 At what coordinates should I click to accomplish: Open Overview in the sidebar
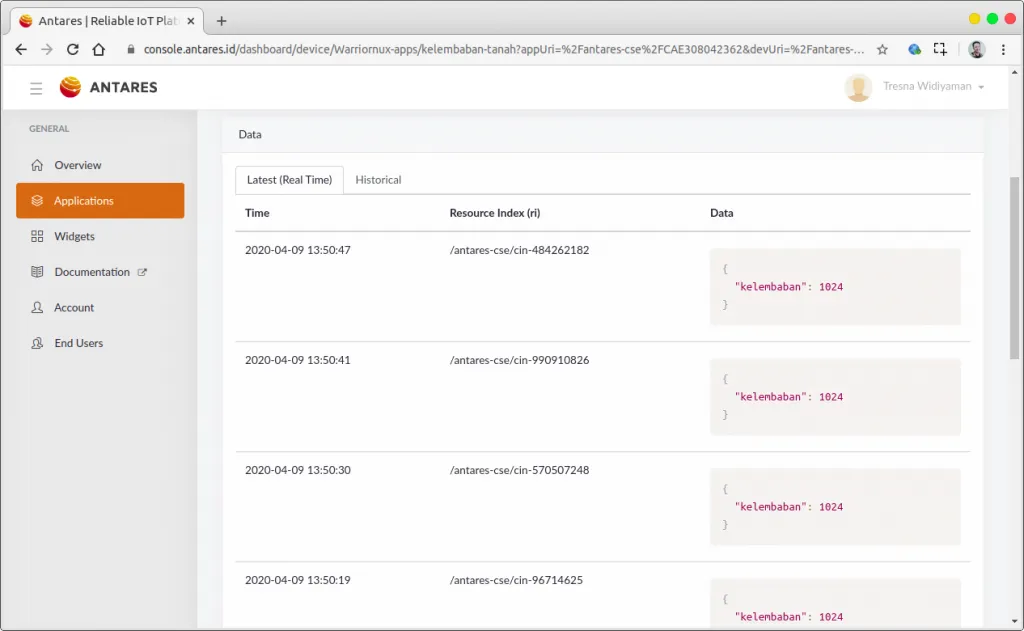(78, 165)
